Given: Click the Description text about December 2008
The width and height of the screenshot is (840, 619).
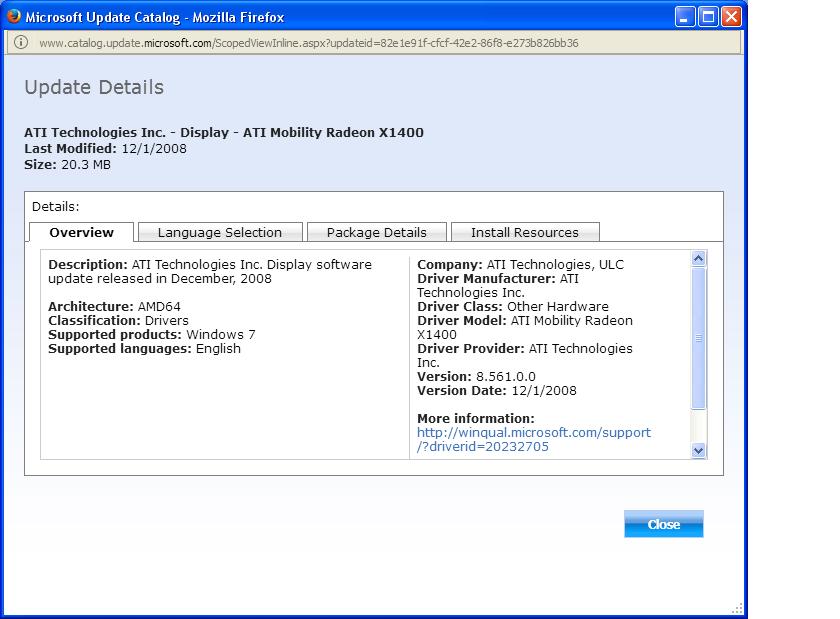Looking at the screenshot, I should 210,272.
